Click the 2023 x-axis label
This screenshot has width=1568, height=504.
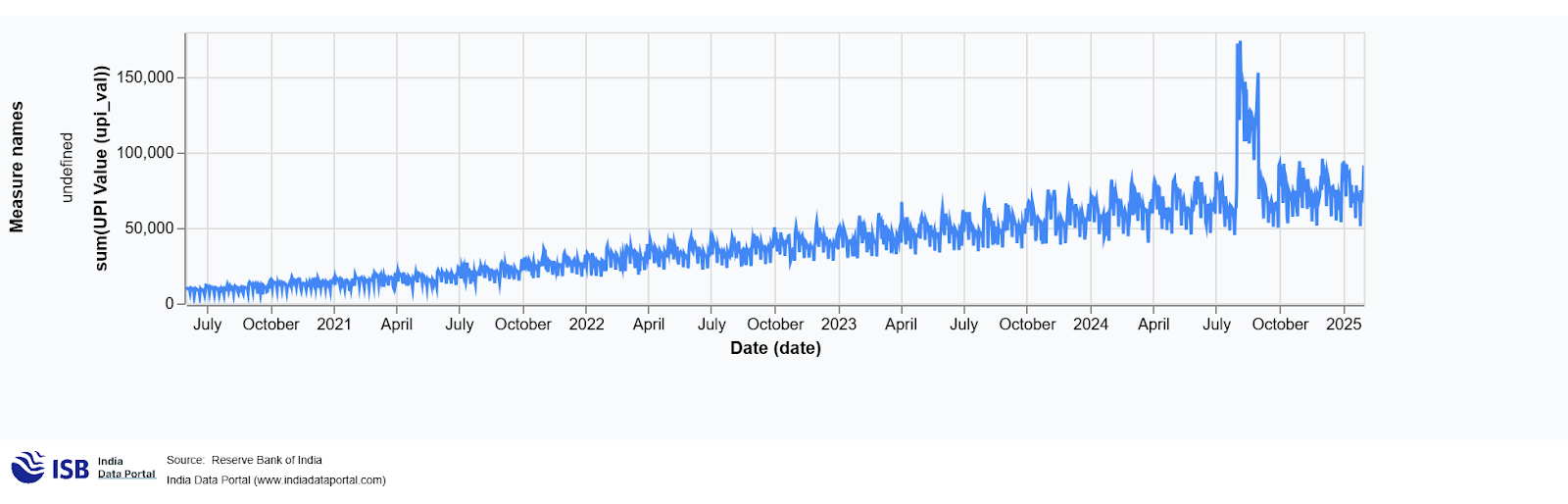click(838, 325)
